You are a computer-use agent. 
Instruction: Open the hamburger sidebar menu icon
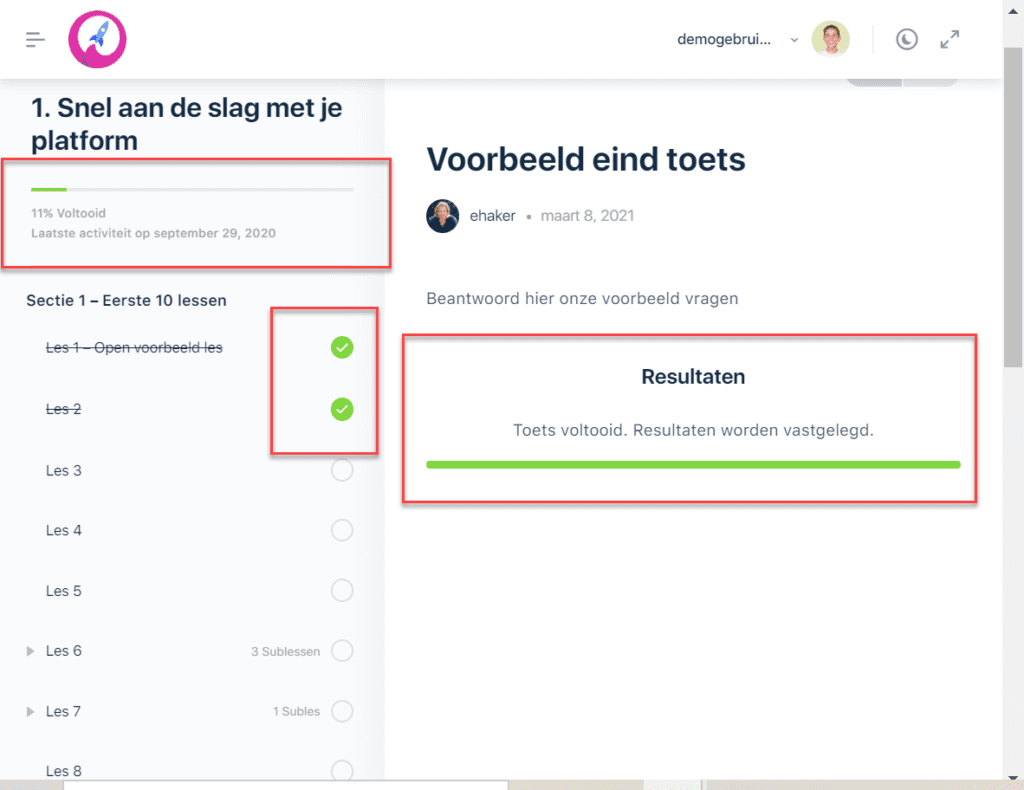coord(35,40)
